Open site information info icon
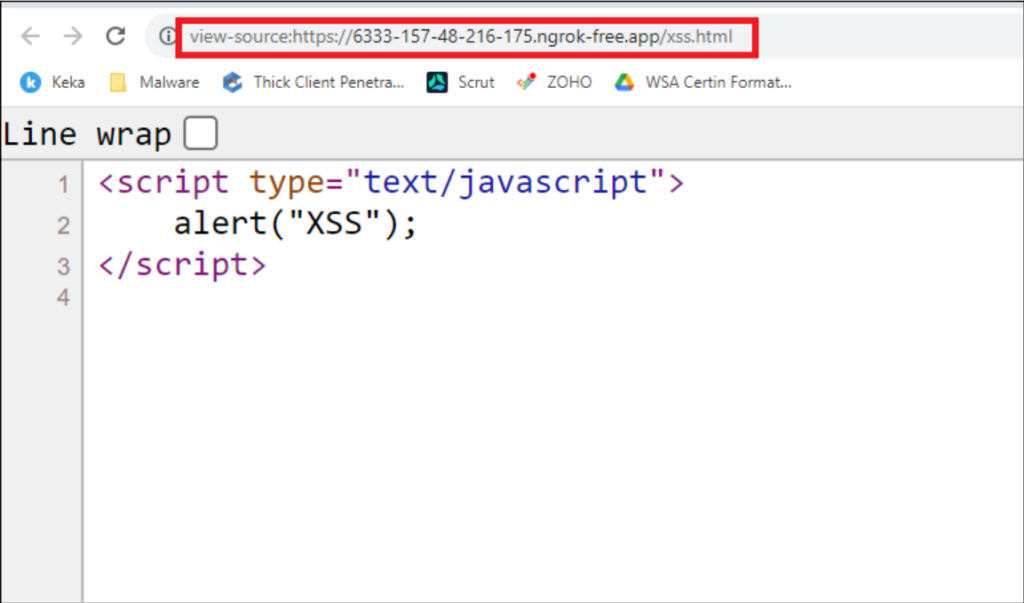 [166, 35]
